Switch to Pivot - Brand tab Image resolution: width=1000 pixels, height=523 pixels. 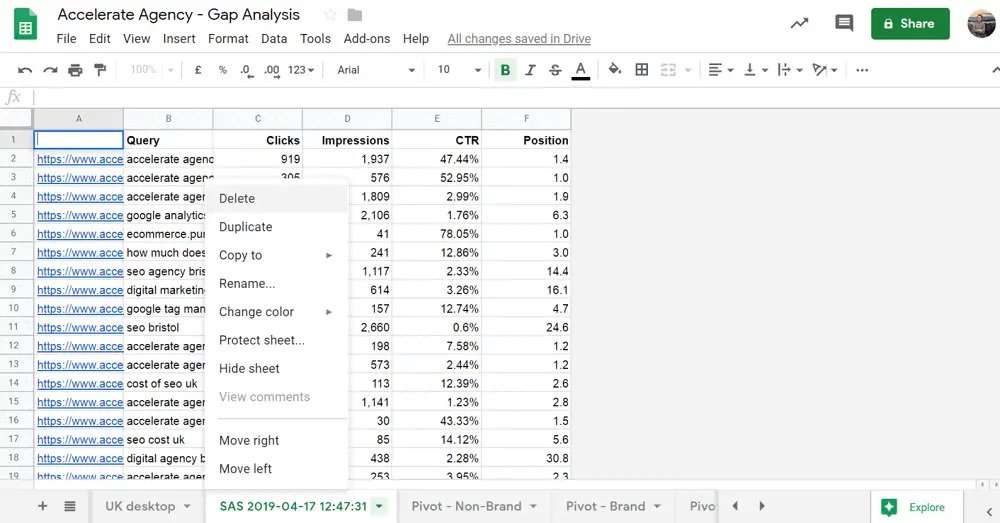tap(606, 506)
